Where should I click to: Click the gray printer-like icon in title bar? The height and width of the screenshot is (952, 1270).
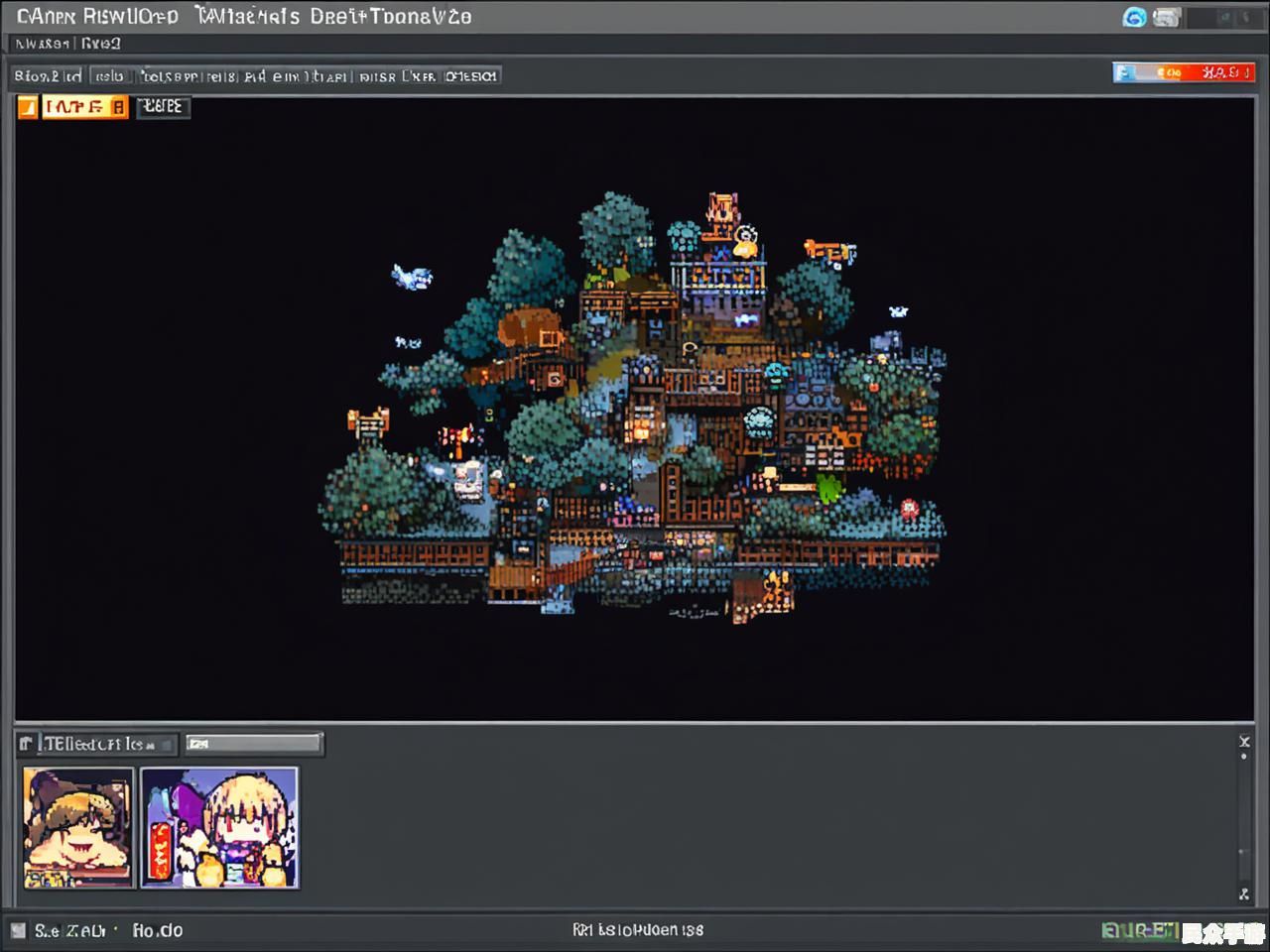(1167, 17)
